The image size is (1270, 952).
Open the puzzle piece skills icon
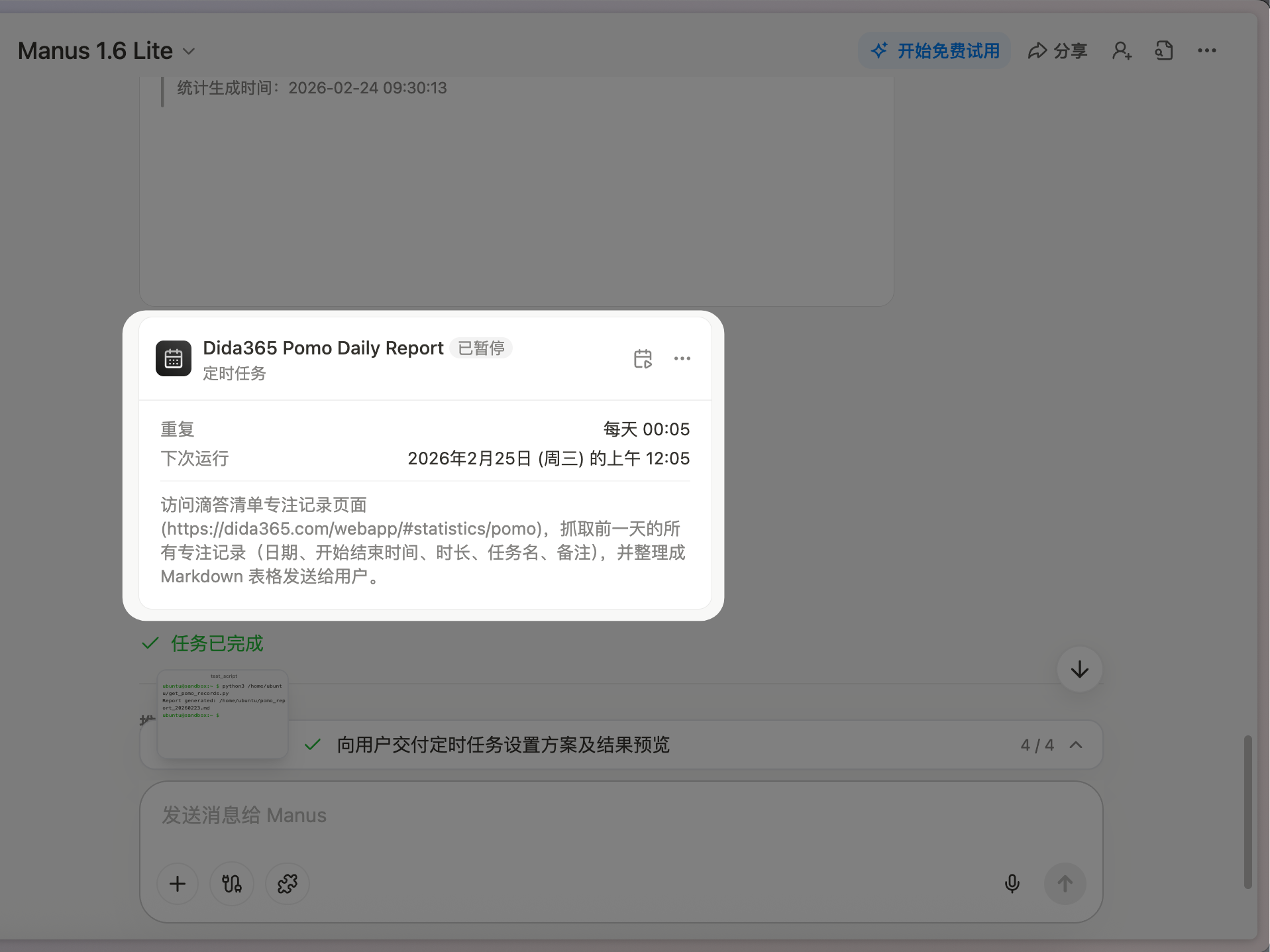click(288, 884)
